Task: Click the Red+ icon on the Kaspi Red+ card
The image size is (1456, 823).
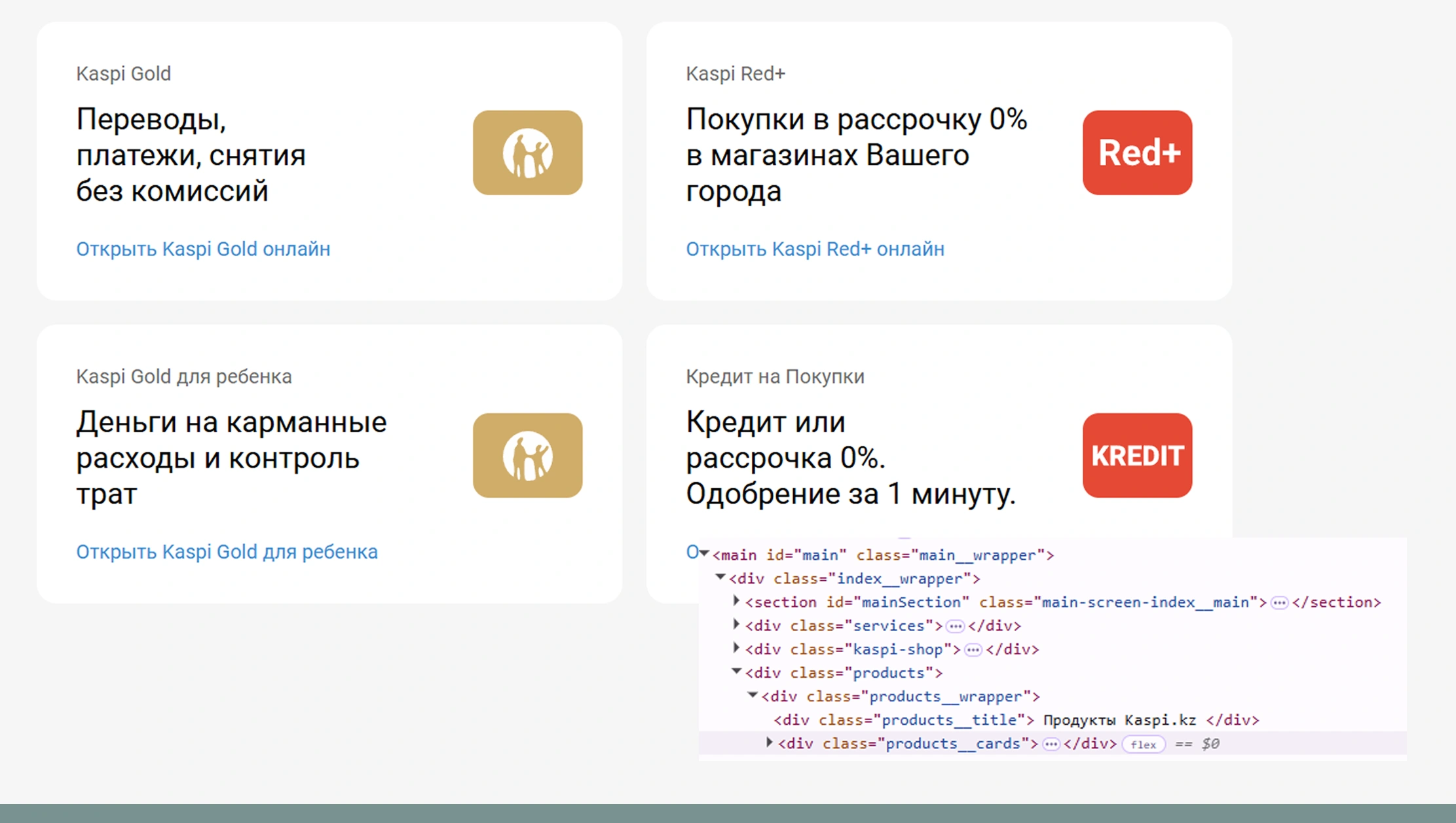Action: click(1137, 153)
